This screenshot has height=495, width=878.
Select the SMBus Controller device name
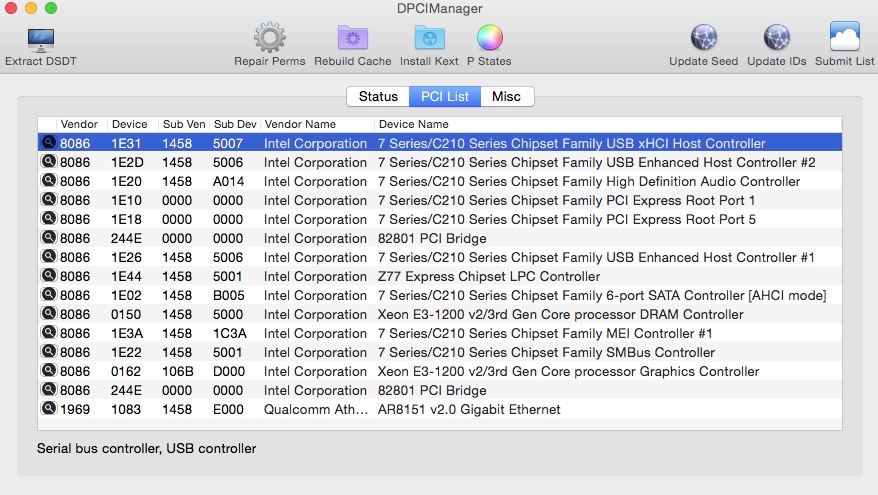[546, 353]
